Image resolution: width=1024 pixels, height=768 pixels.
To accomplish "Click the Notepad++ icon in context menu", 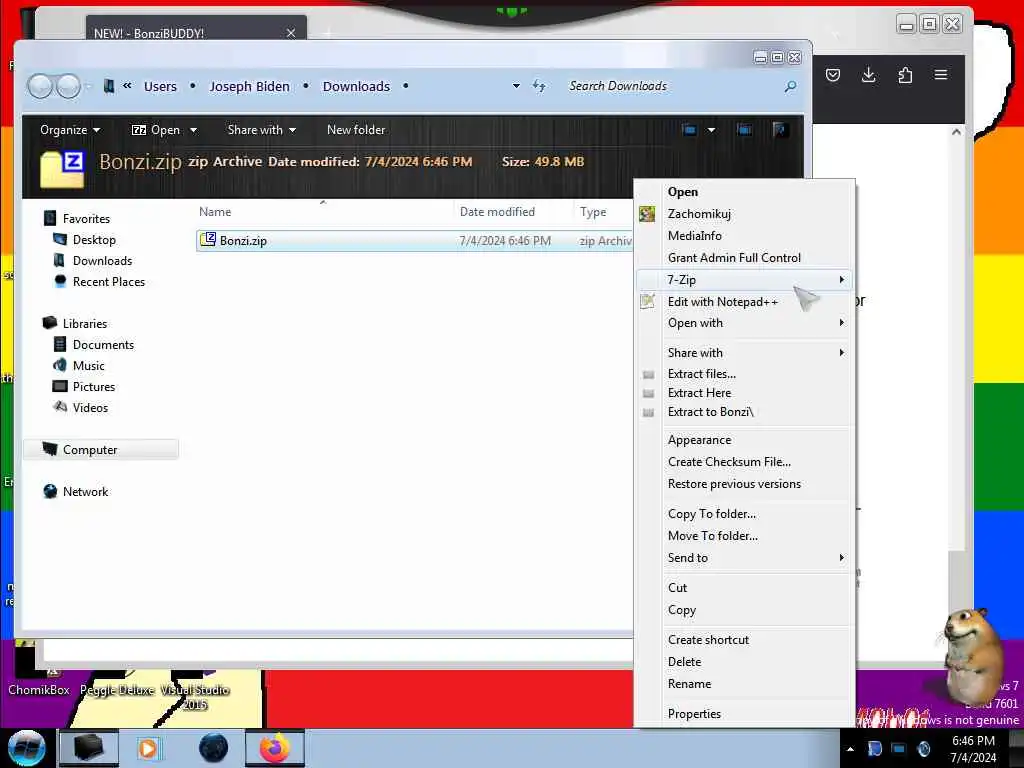I will pyautogui.click(x=647, y=301).
